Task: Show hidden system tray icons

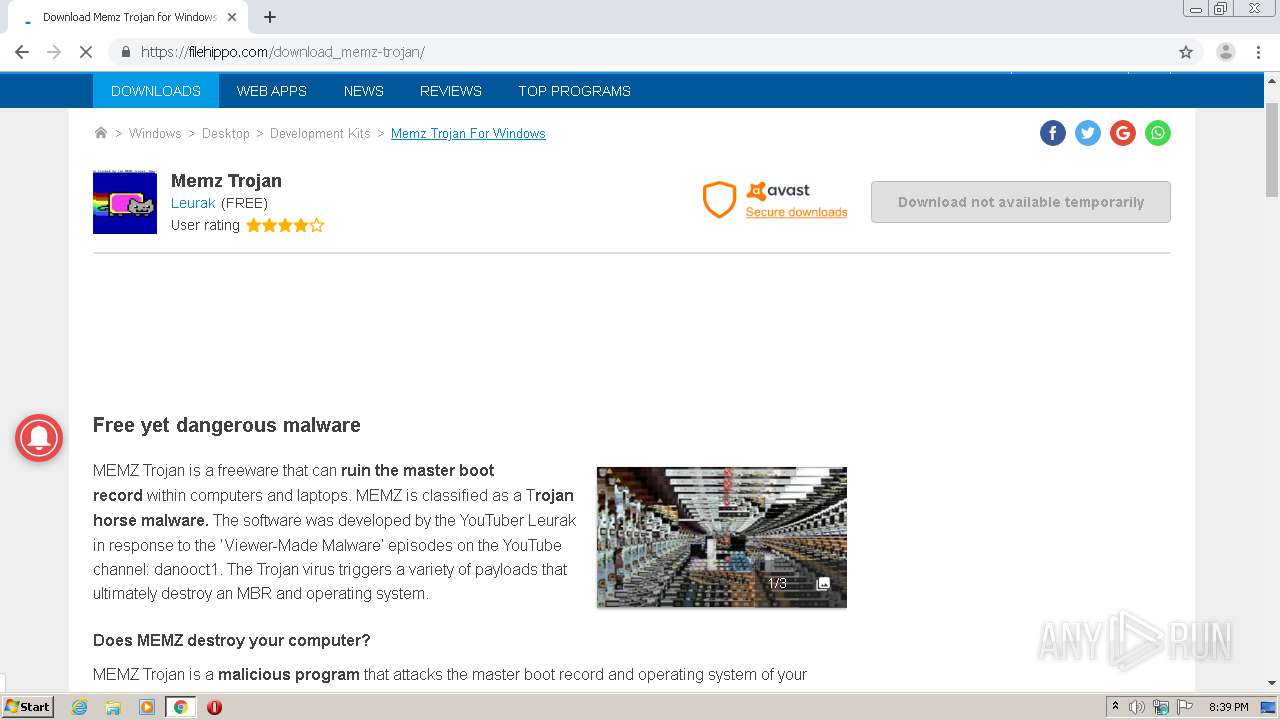Action: (1115, 707)
